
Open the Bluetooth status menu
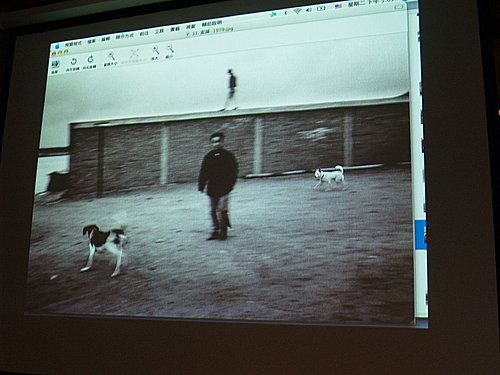point(286,13)
